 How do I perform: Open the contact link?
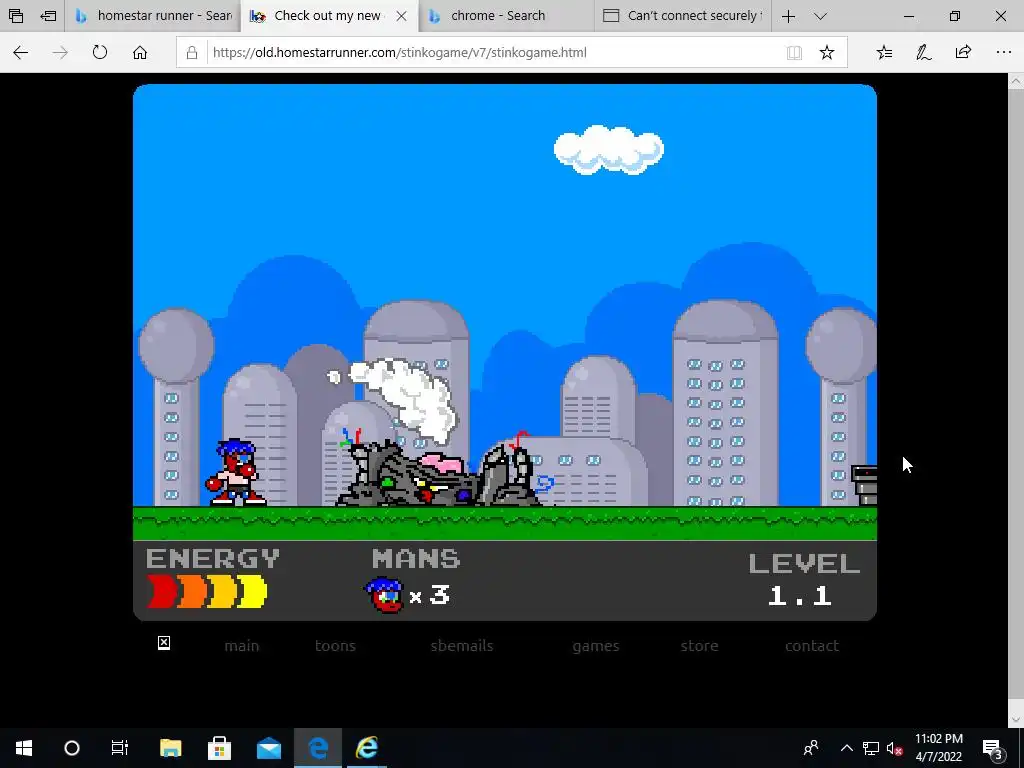[x=812, y=646]
